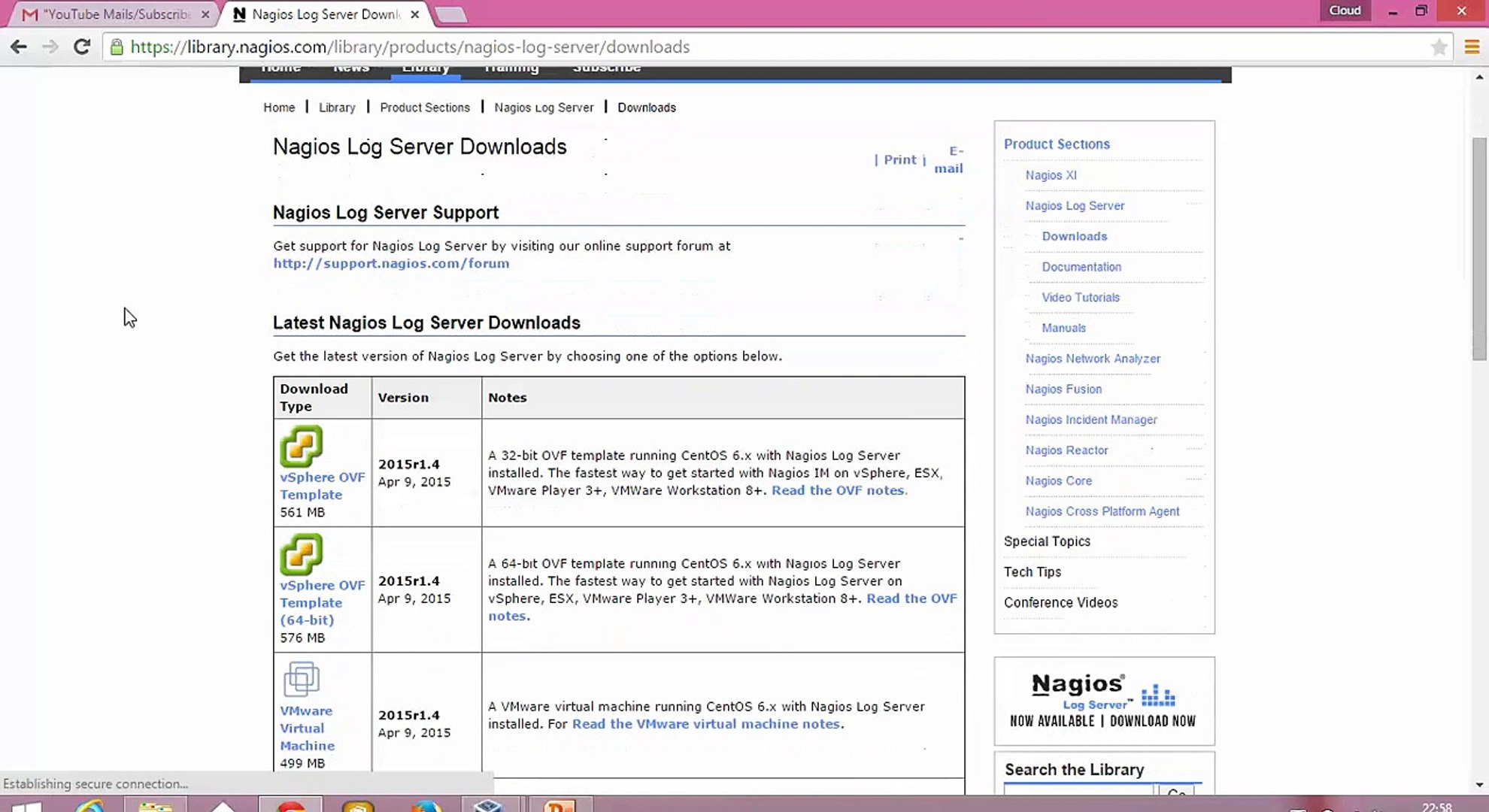
Task: Go to Nagios Fusion section
Action: coord(1063,389)
